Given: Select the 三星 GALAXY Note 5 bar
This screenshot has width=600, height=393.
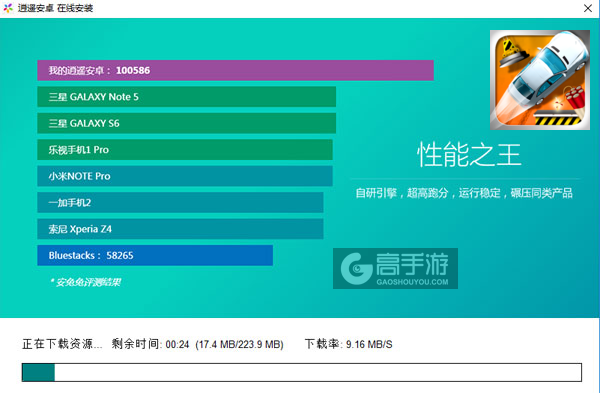Looking at the screenshot, I should pos(186,96).
